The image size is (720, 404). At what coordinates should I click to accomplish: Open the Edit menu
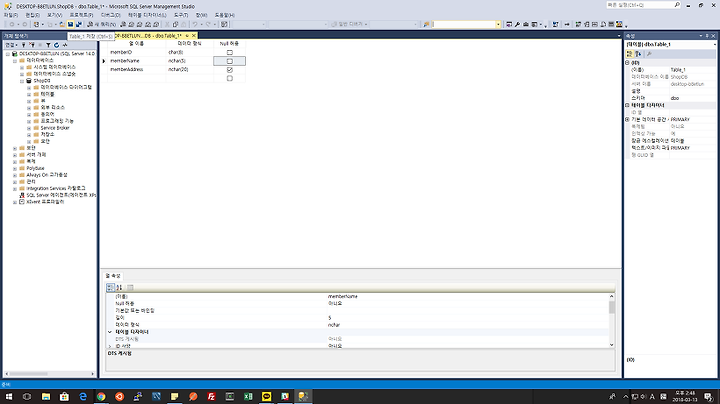tap(32, 15)
